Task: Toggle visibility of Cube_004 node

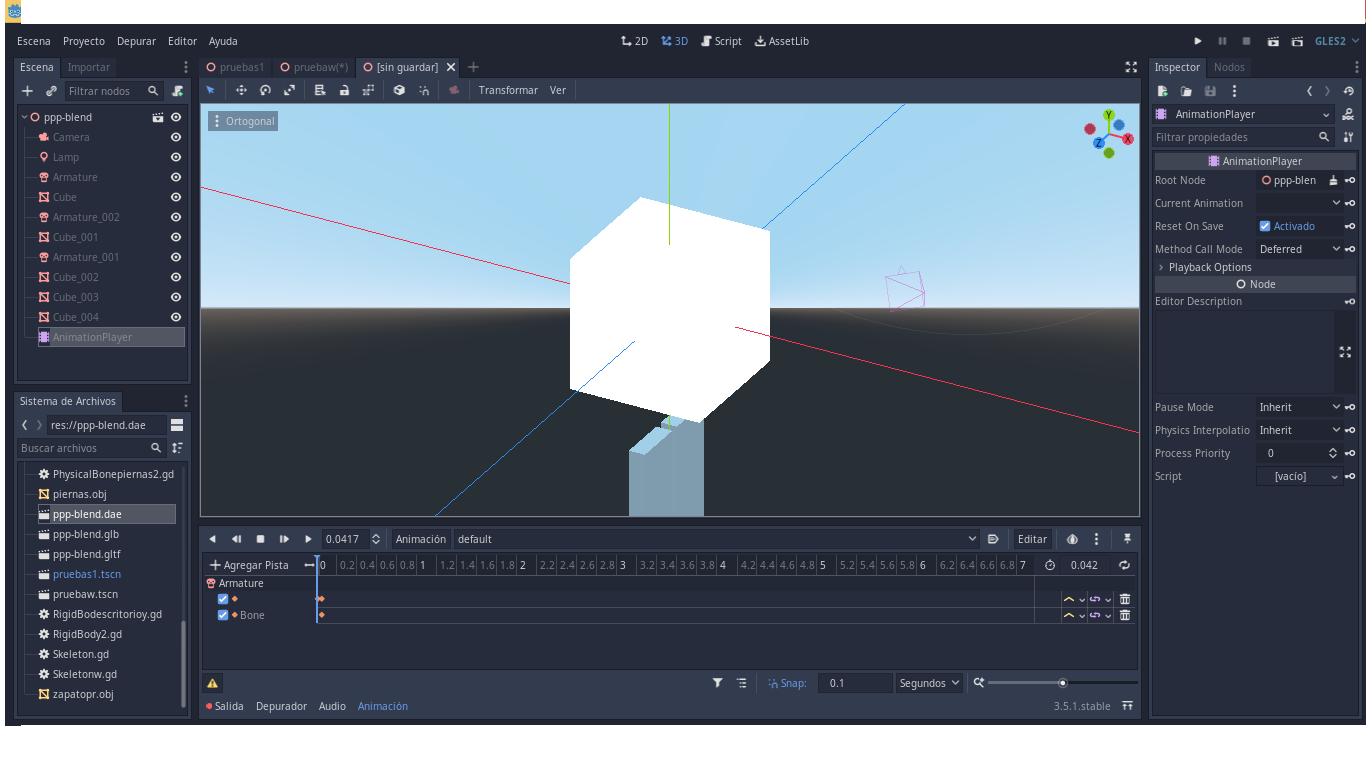Action: (176, 317)
